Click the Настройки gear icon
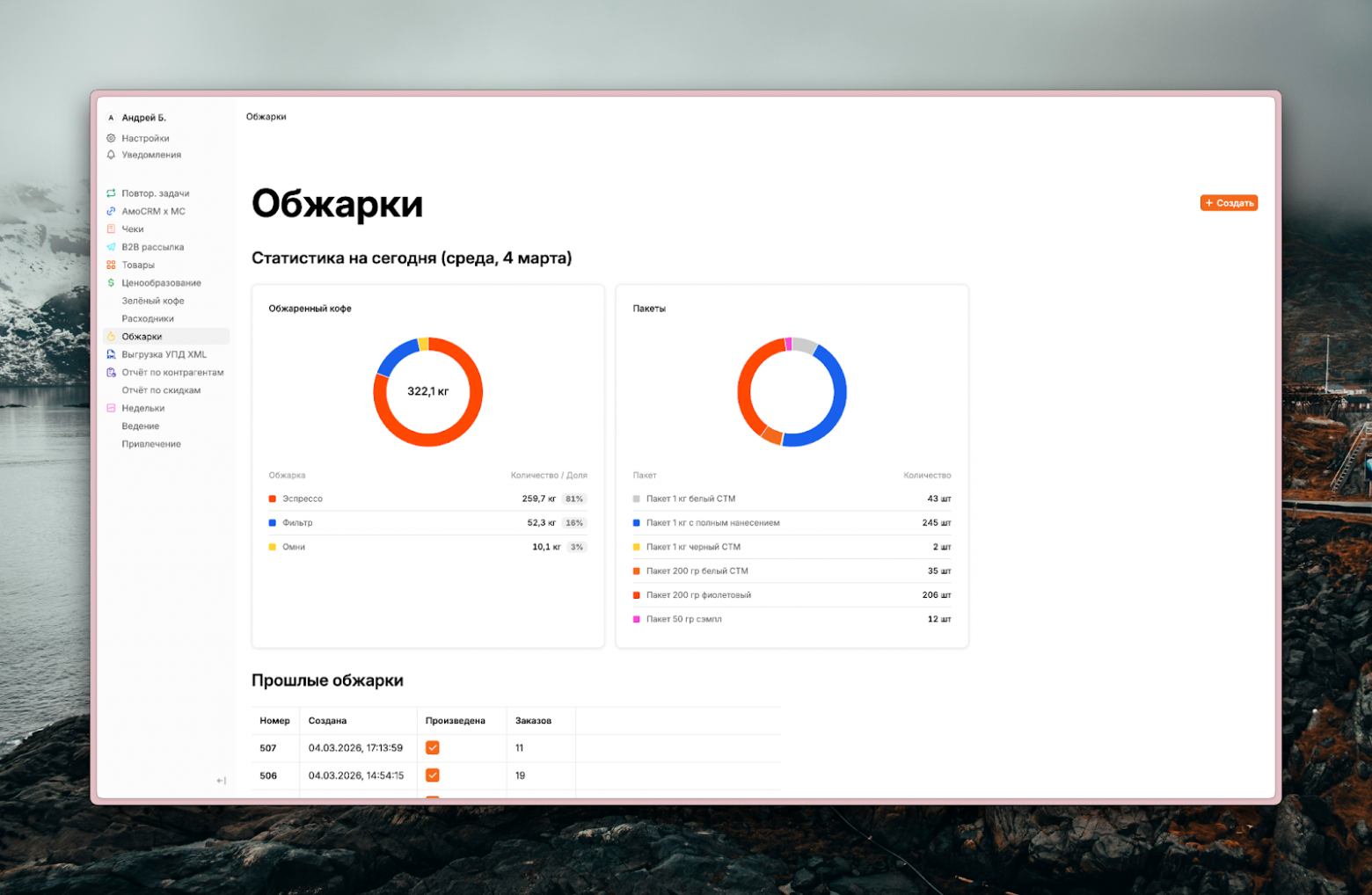The image size is (1372, 895). (x=111, y=138)
